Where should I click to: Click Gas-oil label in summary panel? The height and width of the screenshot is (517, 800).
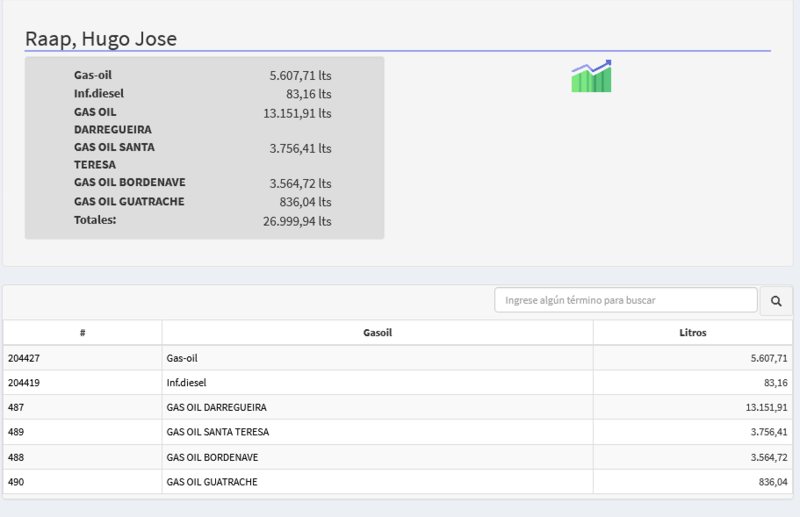pyautogui.click(x=94, y=75)
